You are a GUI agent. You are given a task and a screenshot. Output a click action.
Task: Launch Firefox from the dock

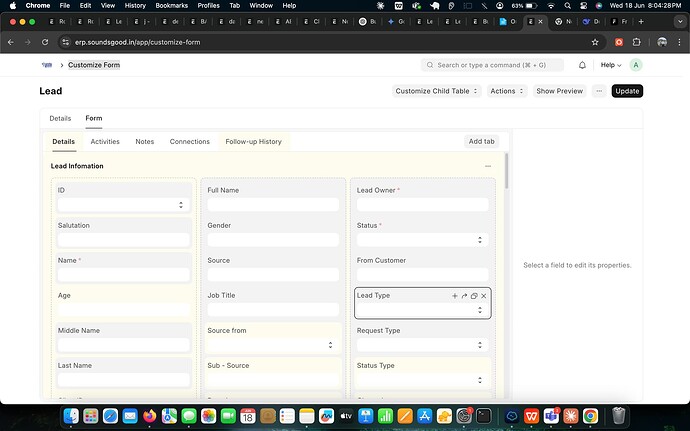[150, 416]
